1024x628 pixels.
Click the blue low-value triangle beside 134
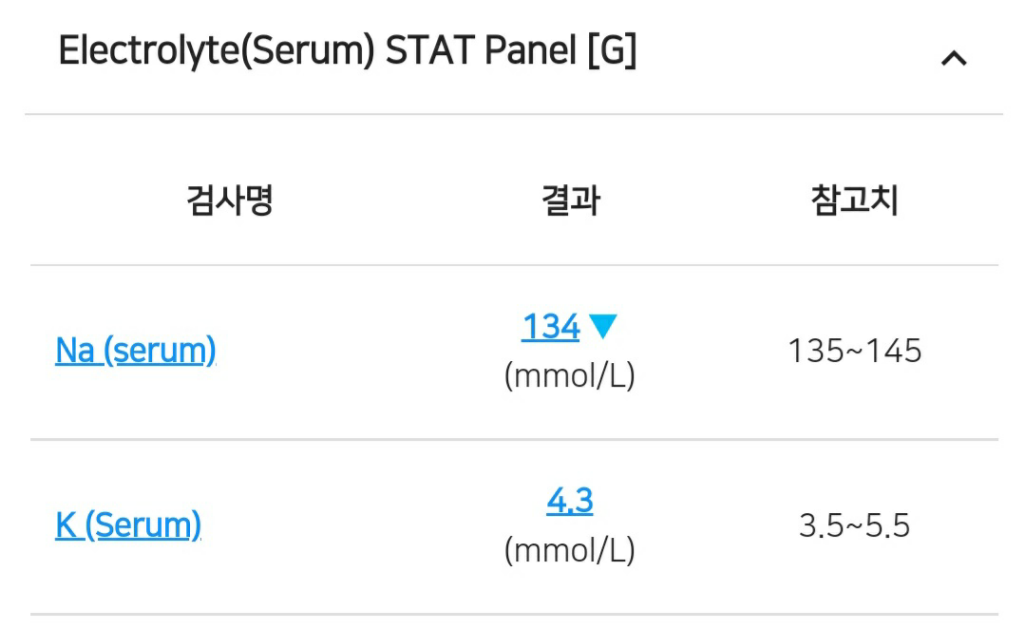[604, 326]
